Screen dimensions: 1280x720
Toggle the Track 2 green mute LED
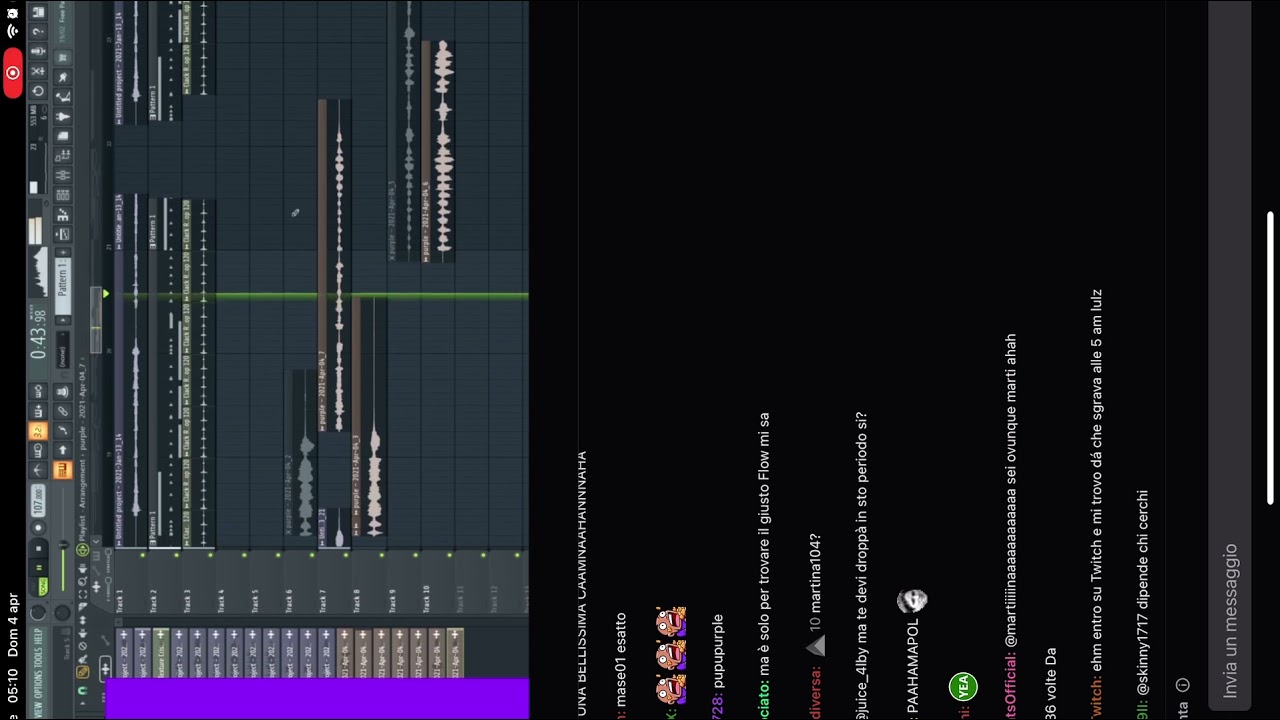(x=176, y=555)
